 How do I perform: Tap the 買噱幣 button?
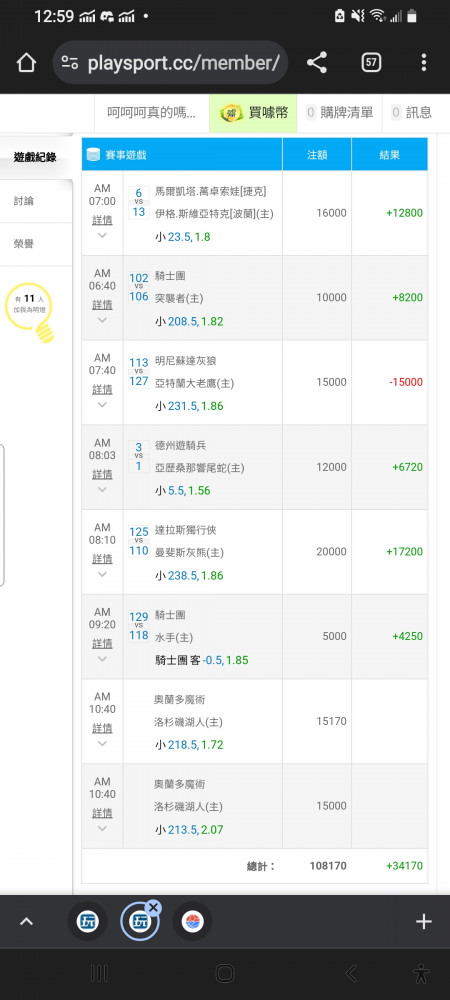(x=254, y=113)
